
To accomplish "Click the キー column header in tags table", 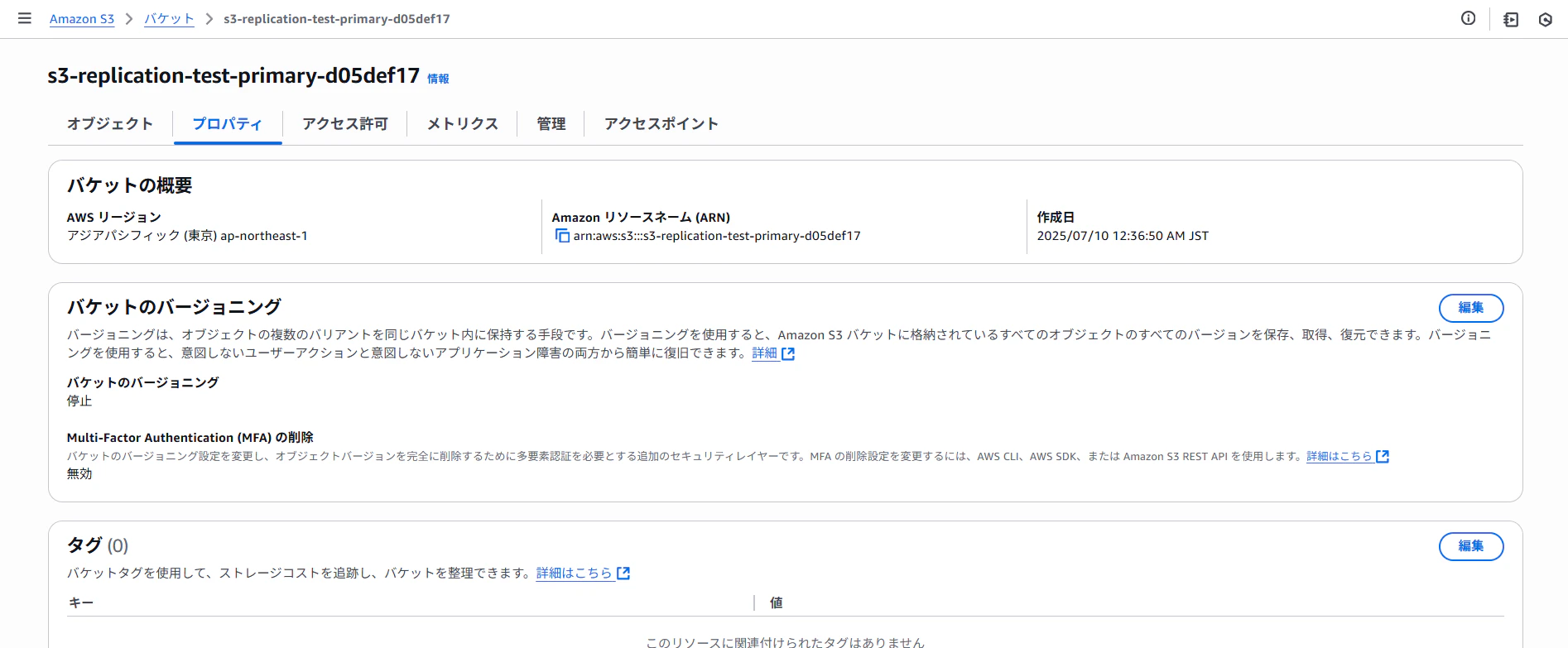I will (x=80, y=602).
